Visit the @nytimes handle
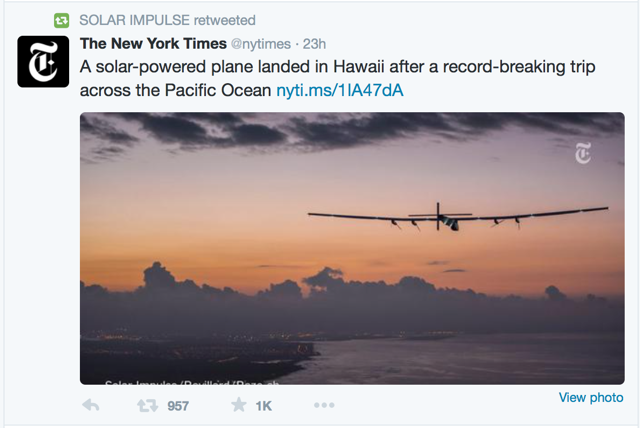 pyautogui.click(x=261, y=44)
